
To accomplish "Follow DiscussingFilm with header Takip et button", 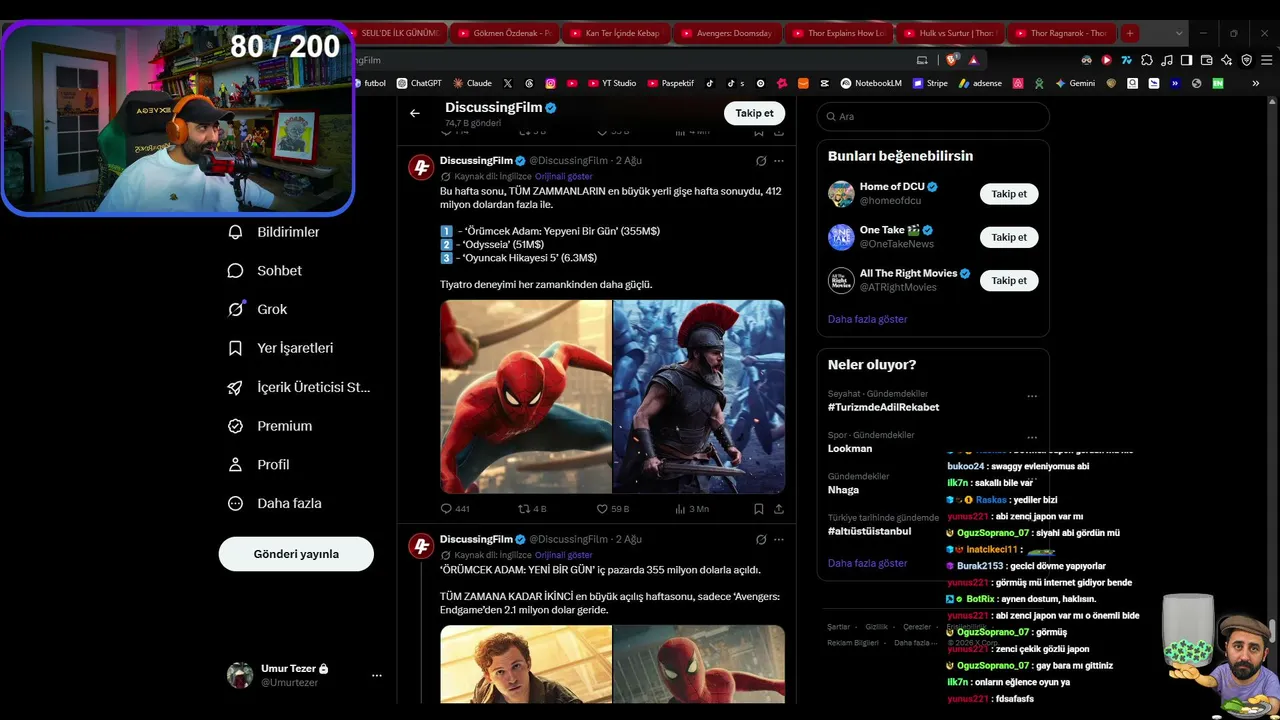I will click(754, 113).
